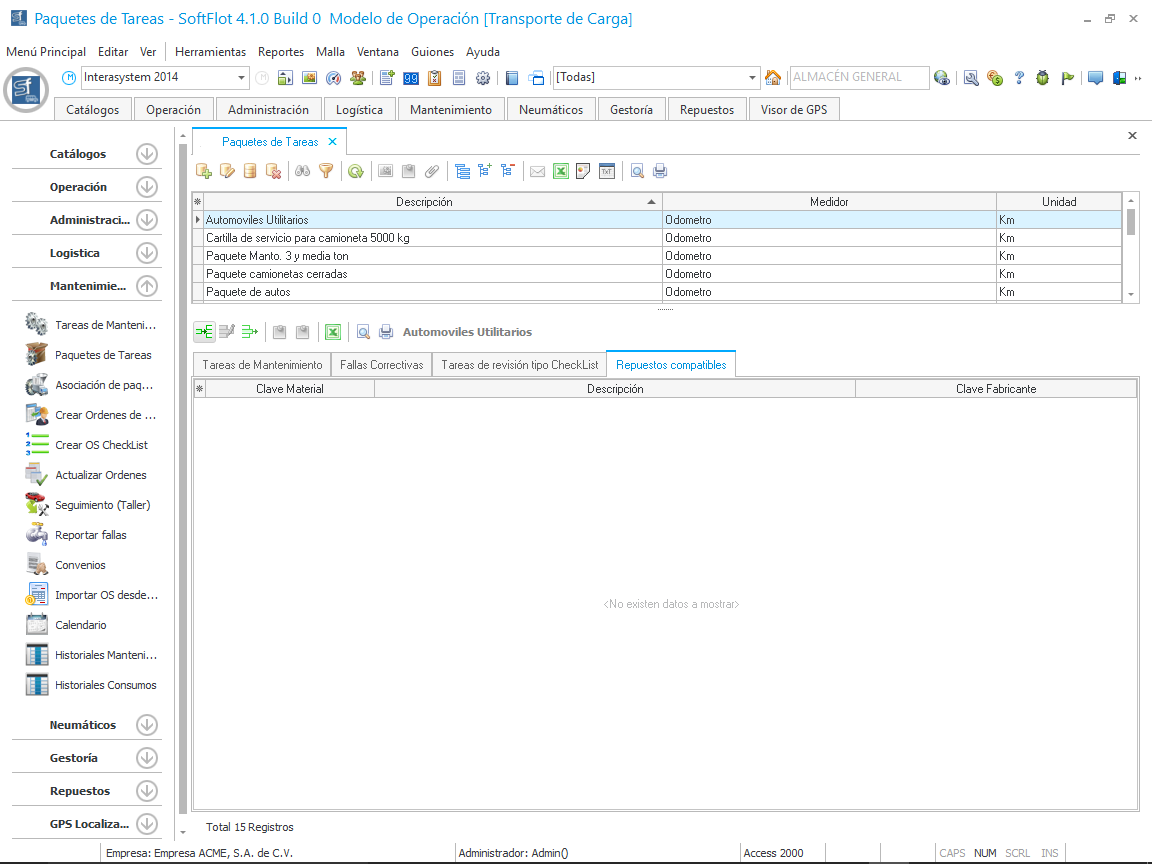Viewport: 1152px width, 864px height.
Task: Select row Paquete camionetas cerradas
Action: click(277, 274)
